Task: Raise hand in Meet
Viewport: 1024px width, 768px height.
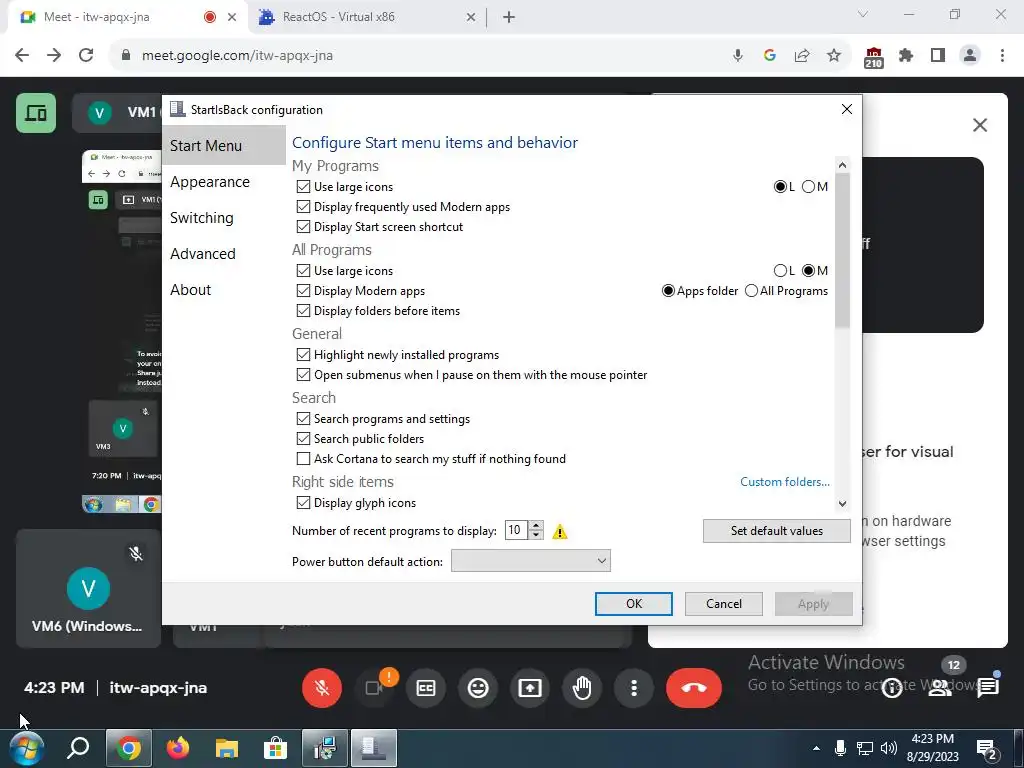Action: 582,688
